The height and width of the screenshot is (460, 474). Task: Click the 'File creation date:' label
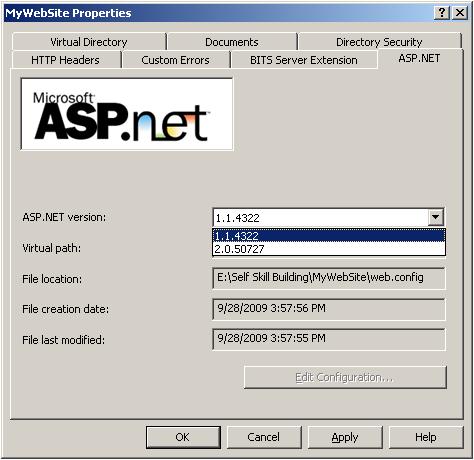tap(65, 309)
